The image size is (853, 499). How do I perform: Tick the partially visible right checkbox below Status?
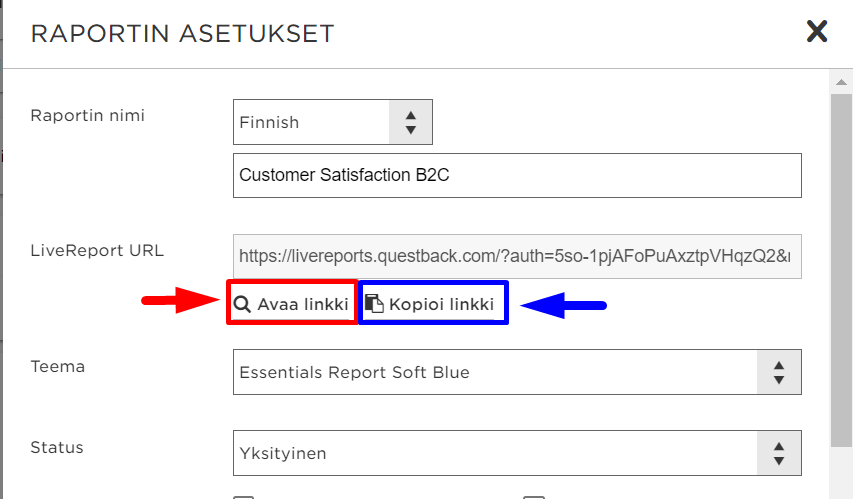[x=534, y=497]
